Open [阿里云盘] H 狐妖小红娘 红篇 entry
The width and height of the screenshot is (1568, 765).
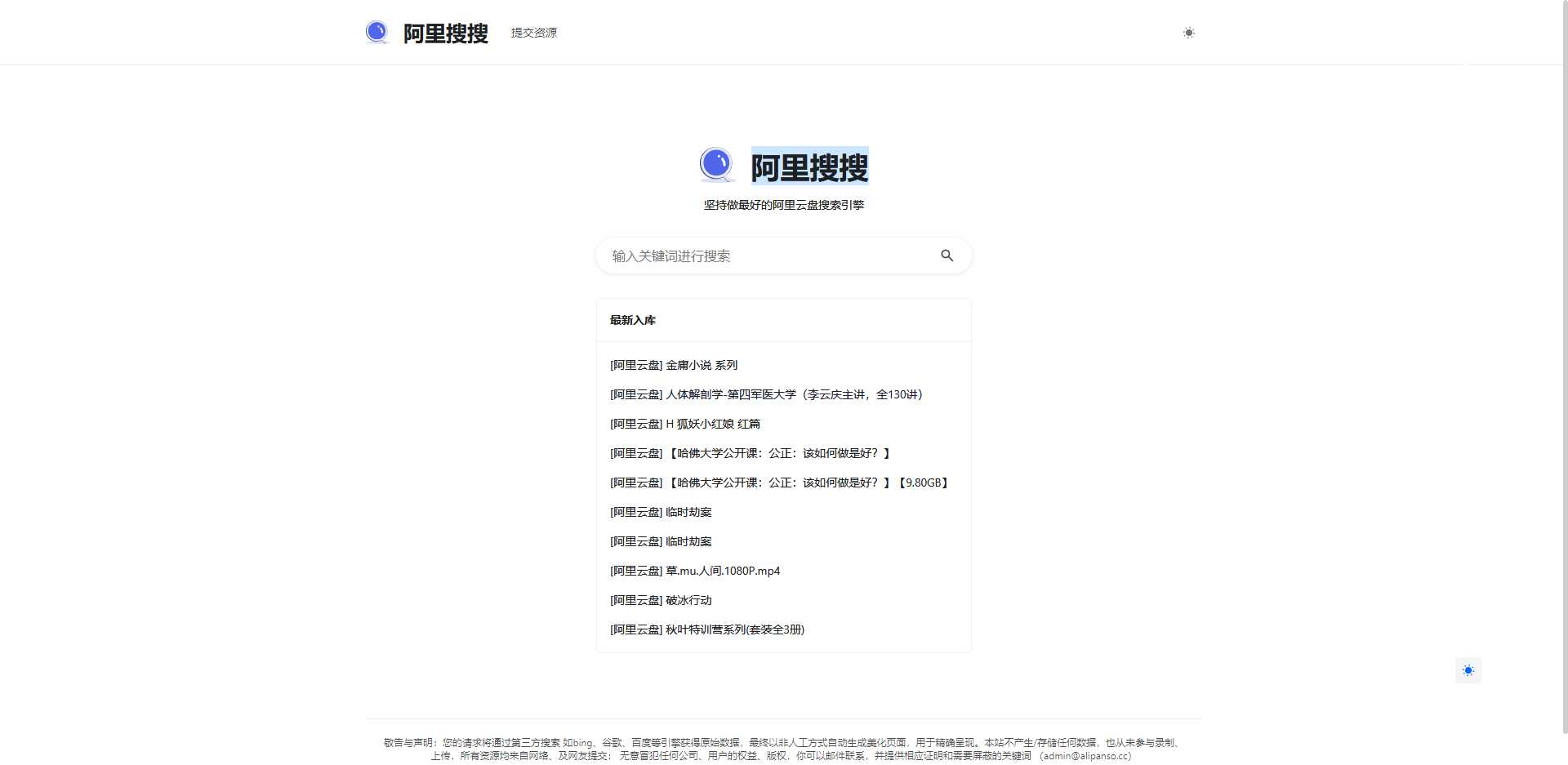pos(685,424)
